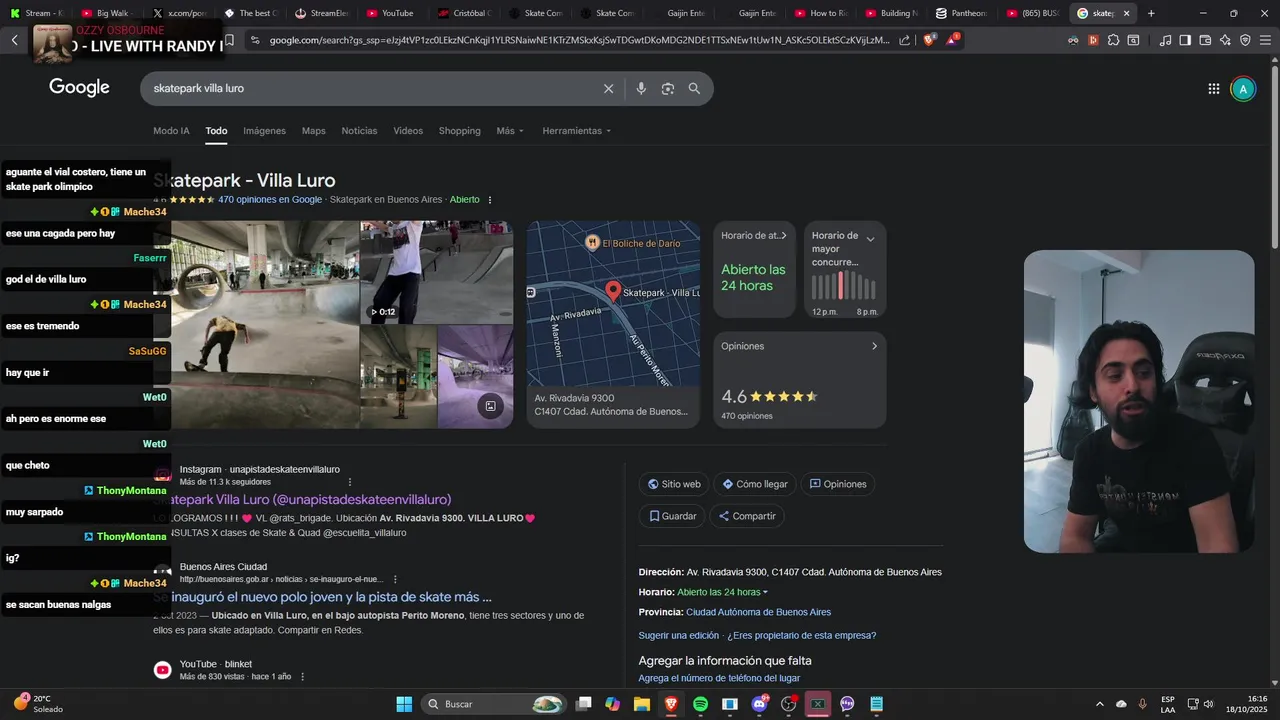Image resolution: width=1280 pixels, height=720 pixels.
Task: Switch to the Maps tab
Action: [x=314, y=131]
